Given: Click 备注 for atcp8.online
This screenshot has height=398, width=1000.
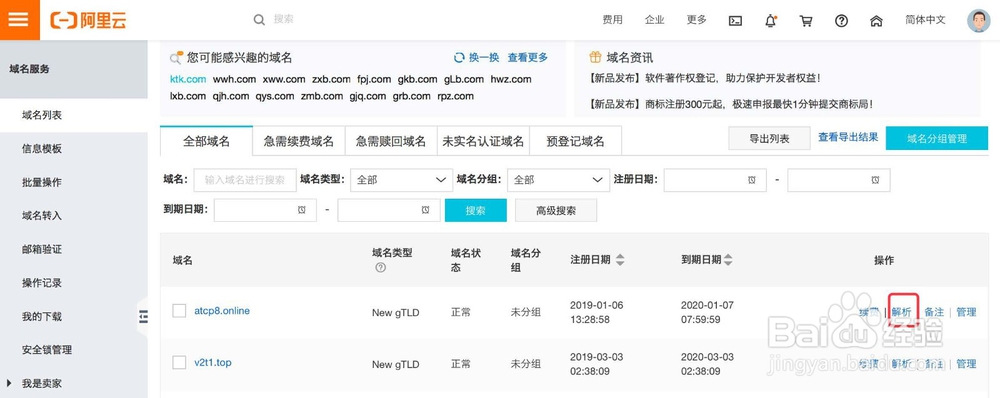Looking at the screenshot, I should (x=934, y=311).
